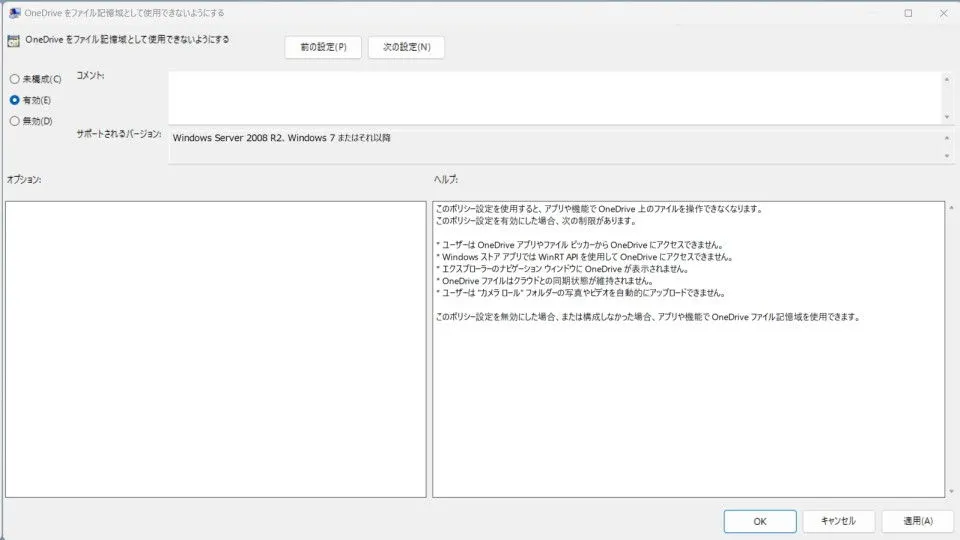Click the 前の設定(P) button

[323, 47]
